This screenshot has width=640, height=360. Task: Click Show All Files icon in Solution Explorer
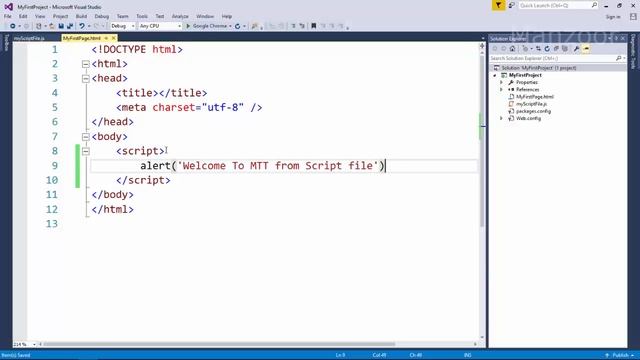click(x=565, y=49)
